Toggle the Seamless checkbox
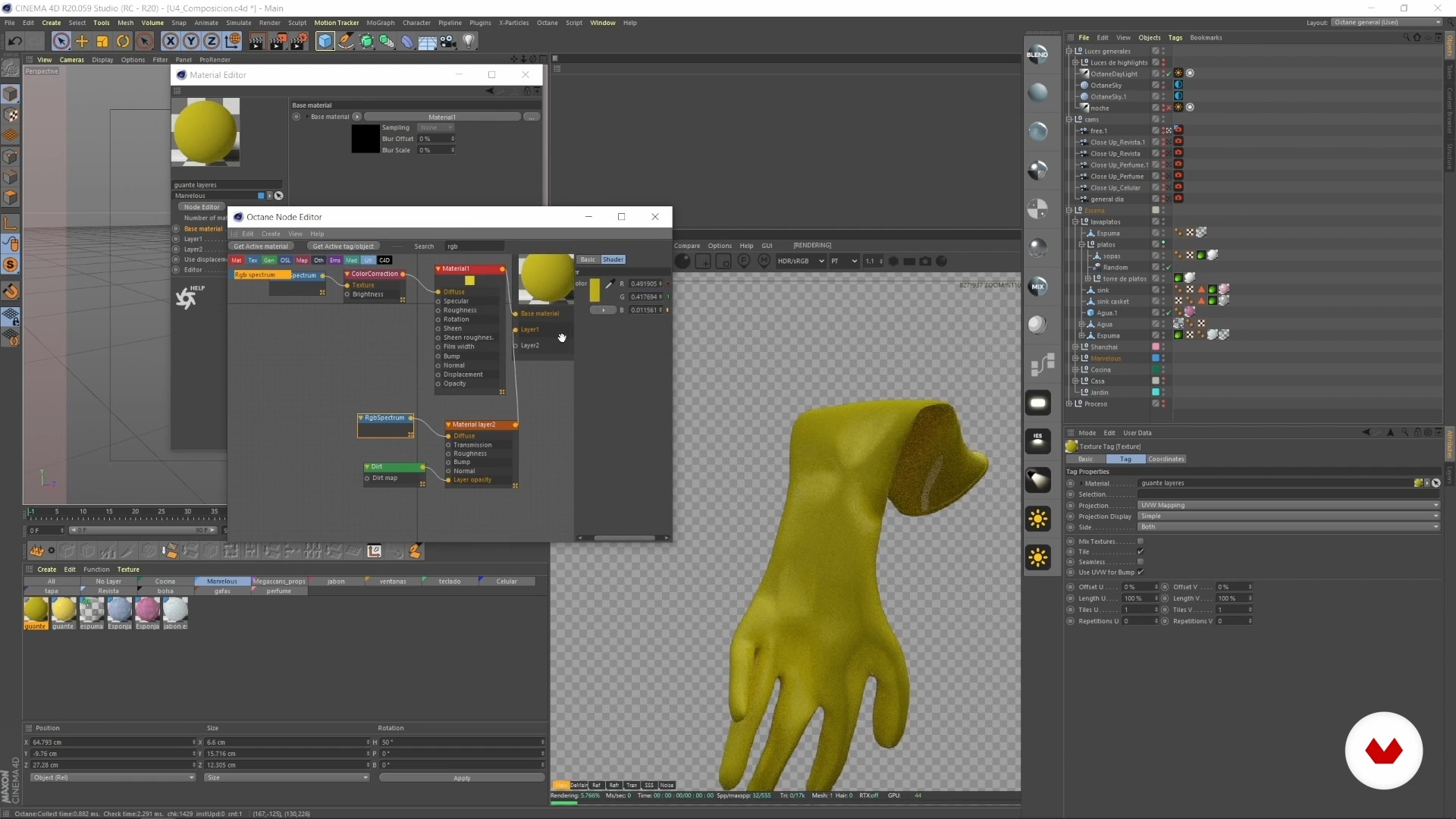Image resolution: width=1456 pixels, height=819 pixels. [x=1140, y=562]
